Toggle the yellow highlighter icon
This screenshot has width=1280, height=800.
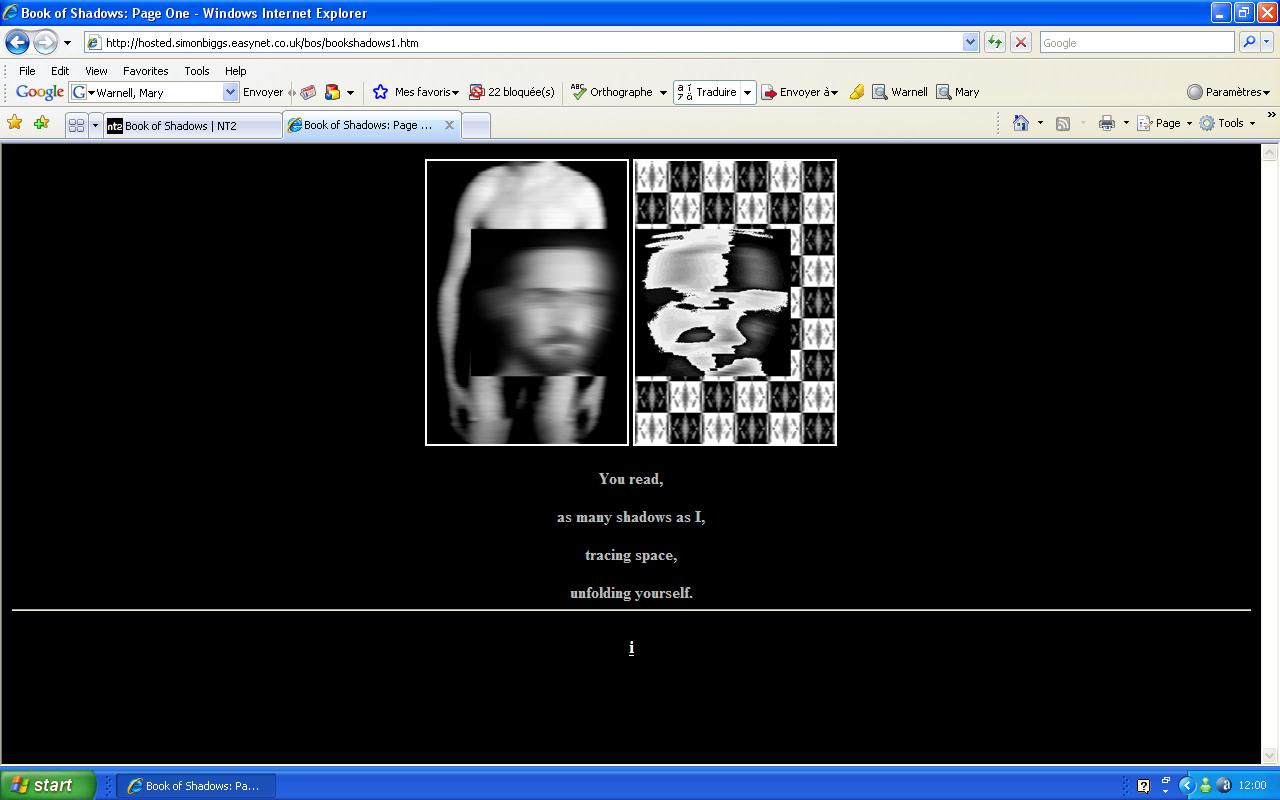[857, 92]
